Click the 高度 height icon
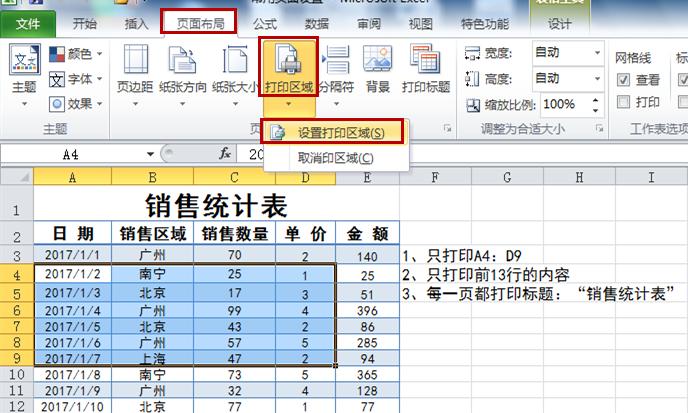This screenshot has height=413, width=688. (472, 79)
